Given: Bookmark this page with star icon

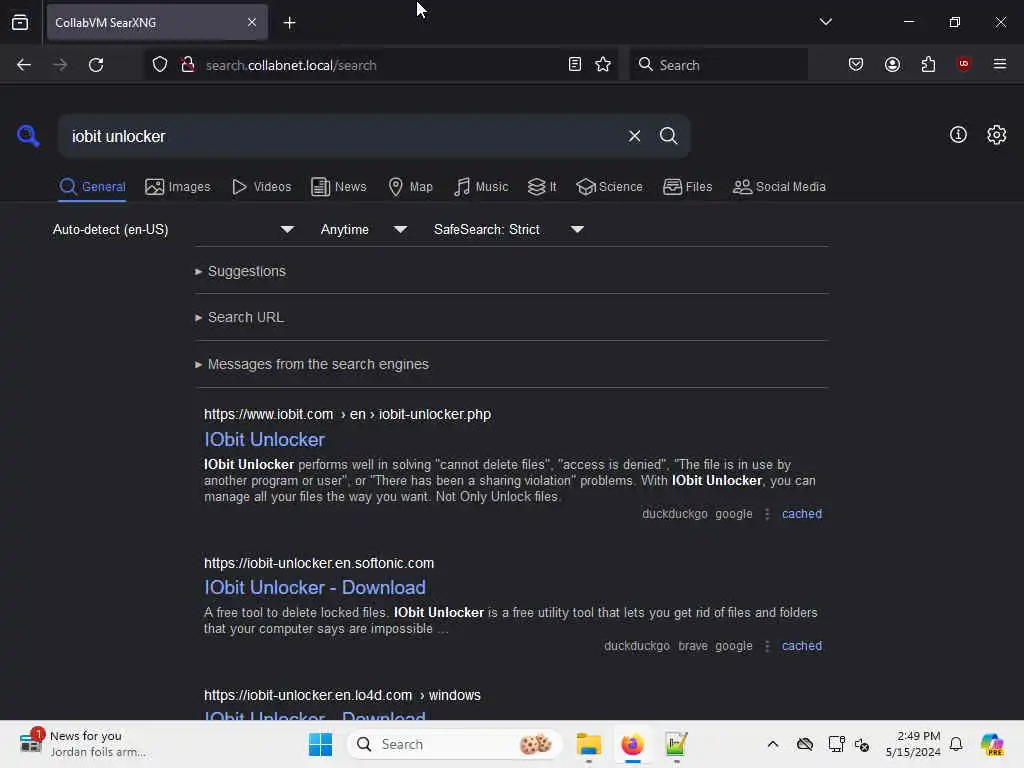Looking at the screenshot, I should [x=603, y=64].
